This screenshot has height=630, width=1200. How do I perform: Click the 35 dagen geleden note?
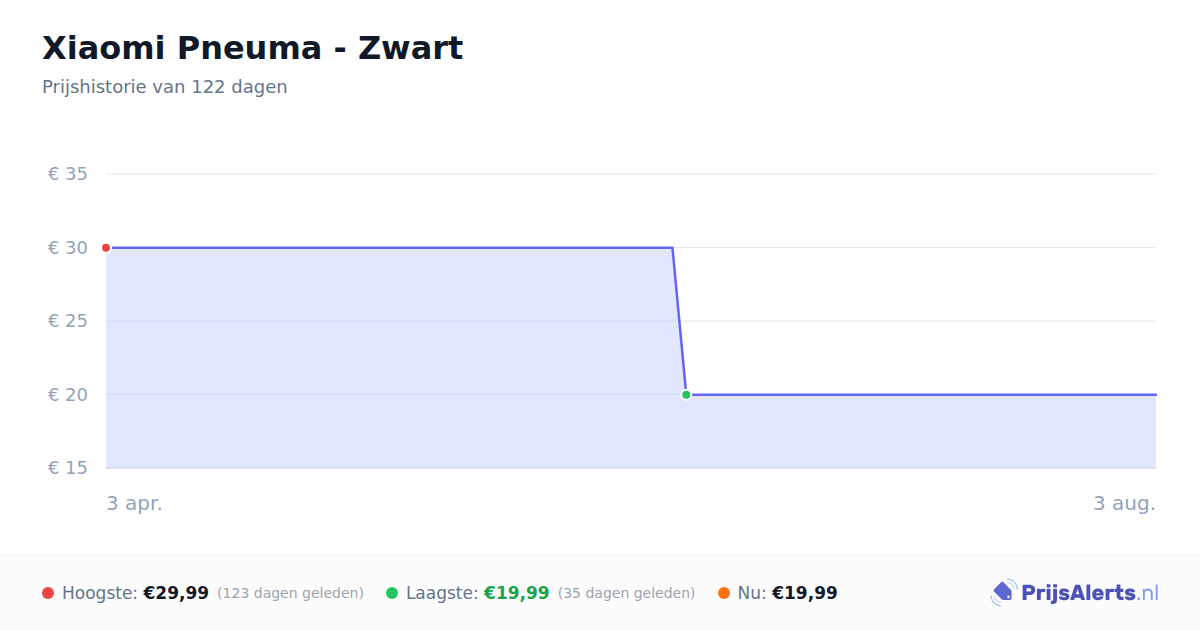click(x=626, y=594)
